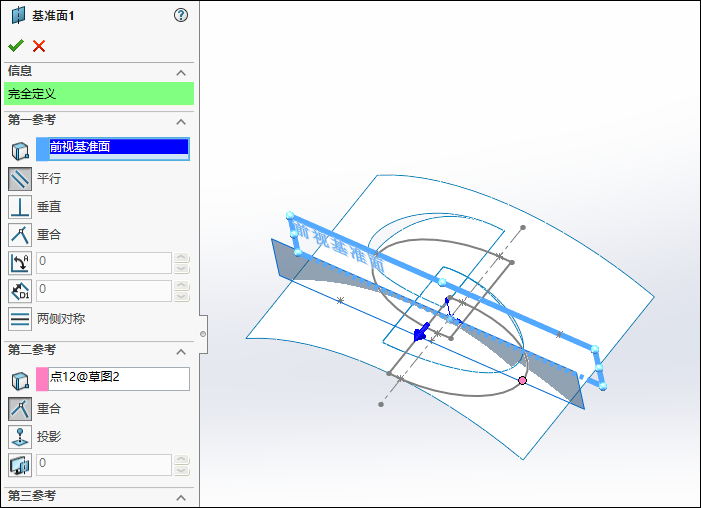This screenshot has width=701, height=508.
Task: Click the pink point on the ellipse
Action: (522, 381)
